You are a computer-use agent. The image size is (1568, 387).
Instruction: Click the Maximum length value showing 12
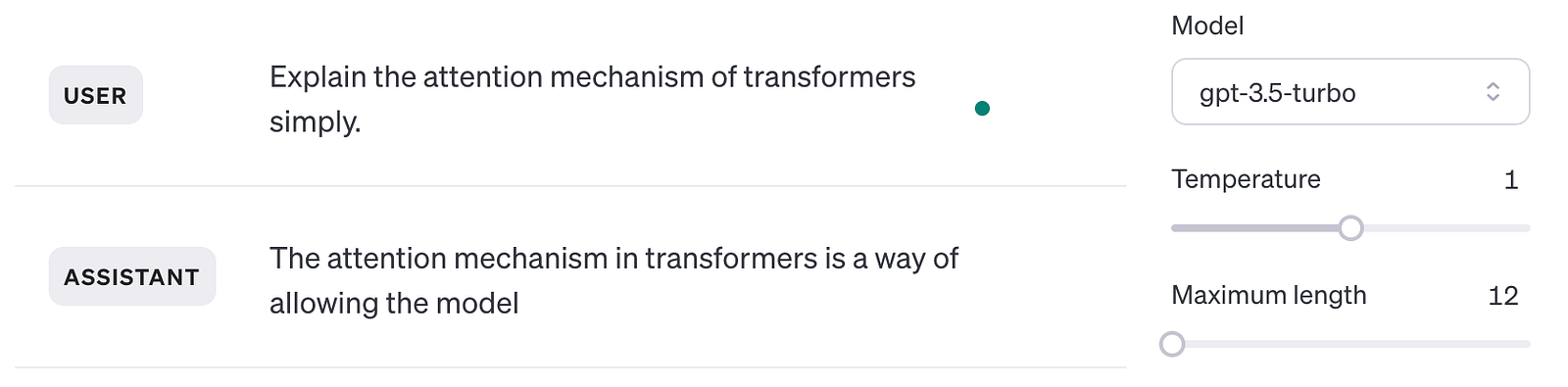tap(1503, 296)
